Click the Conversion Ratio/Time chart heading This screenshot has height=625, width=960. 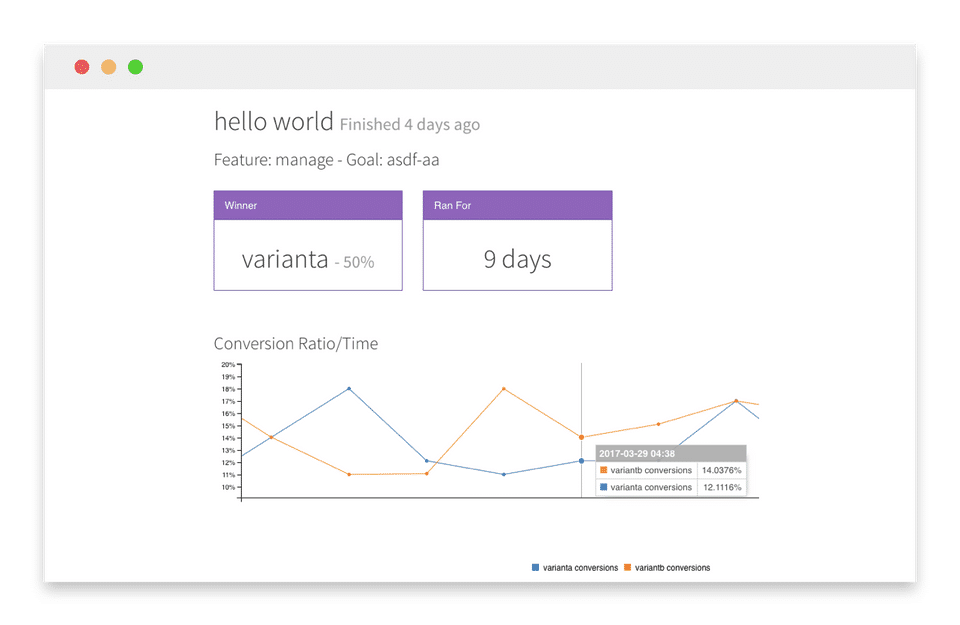(x=296, y=343)
